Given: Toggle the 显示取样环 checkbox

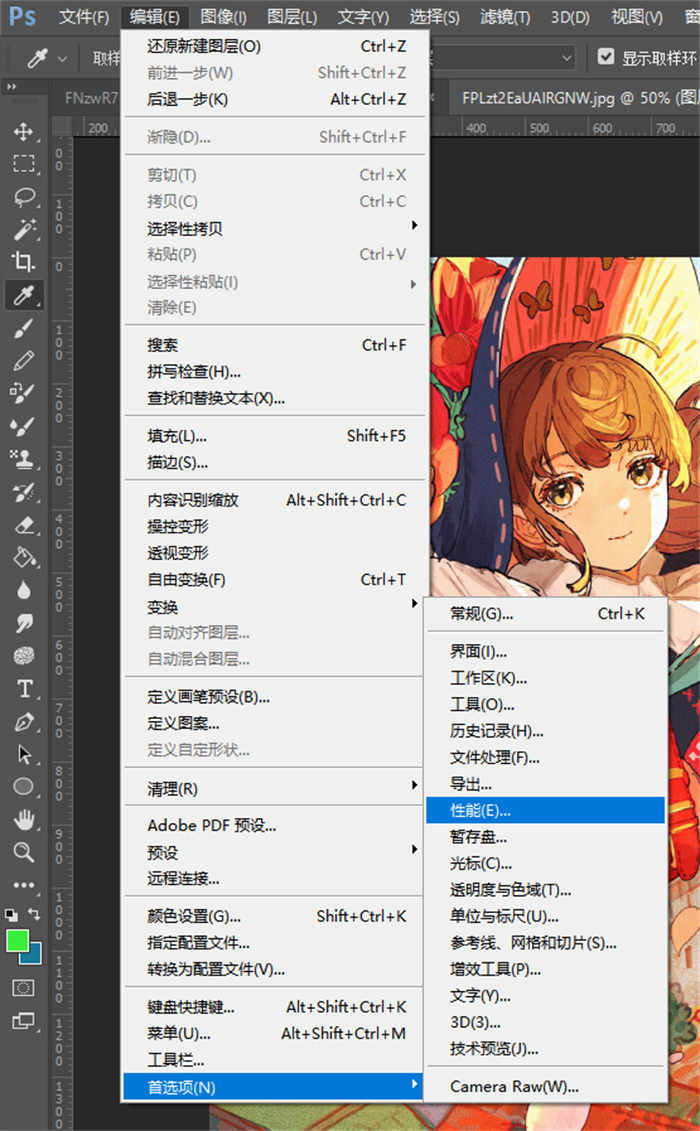Looking at the screenshot, I should click(x=605, y=57).
